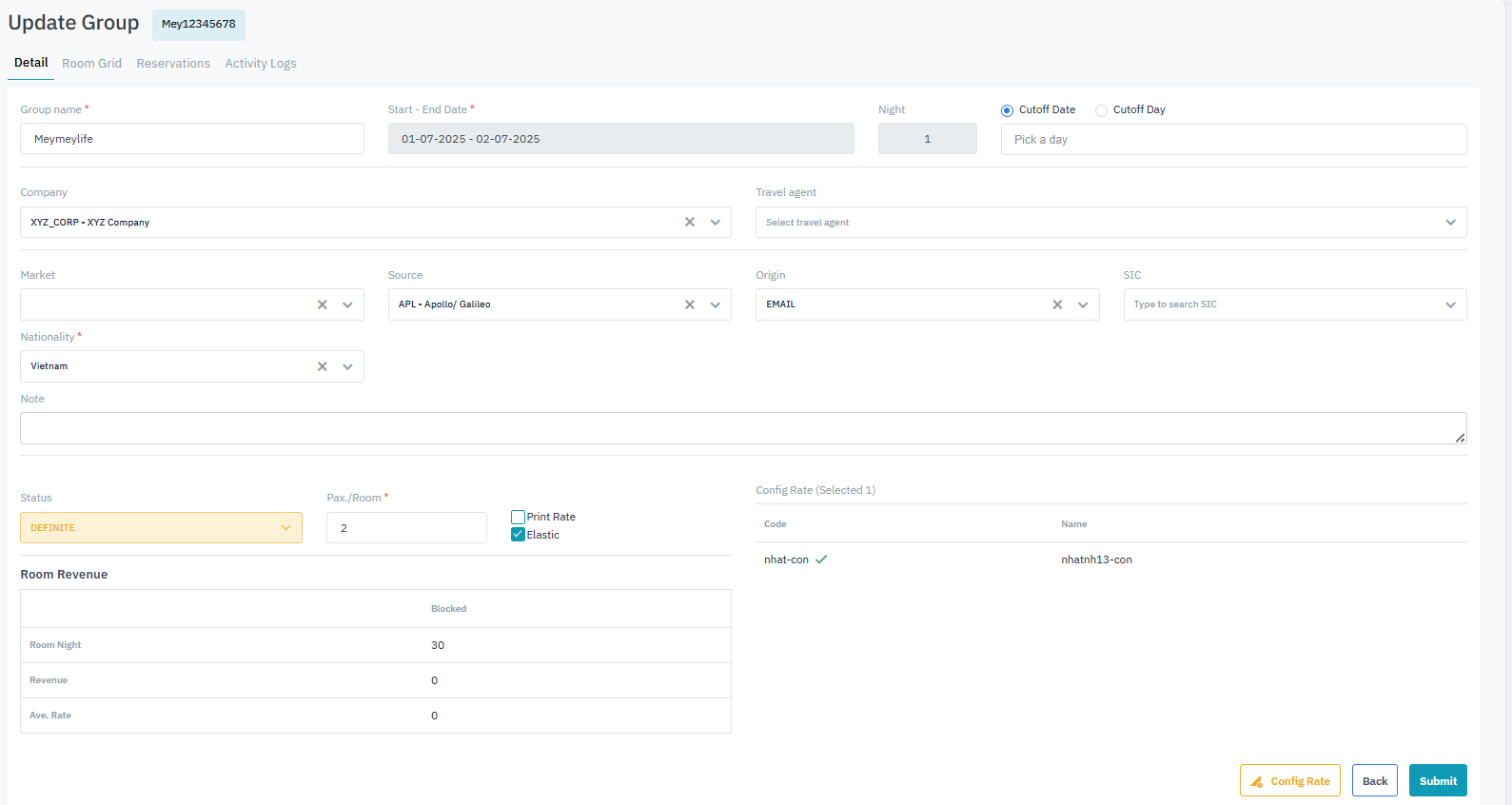This screenshot has width=1512, height=805.
Task: Click the Pick a day cutoff field
Action: tap(1233, 140)
